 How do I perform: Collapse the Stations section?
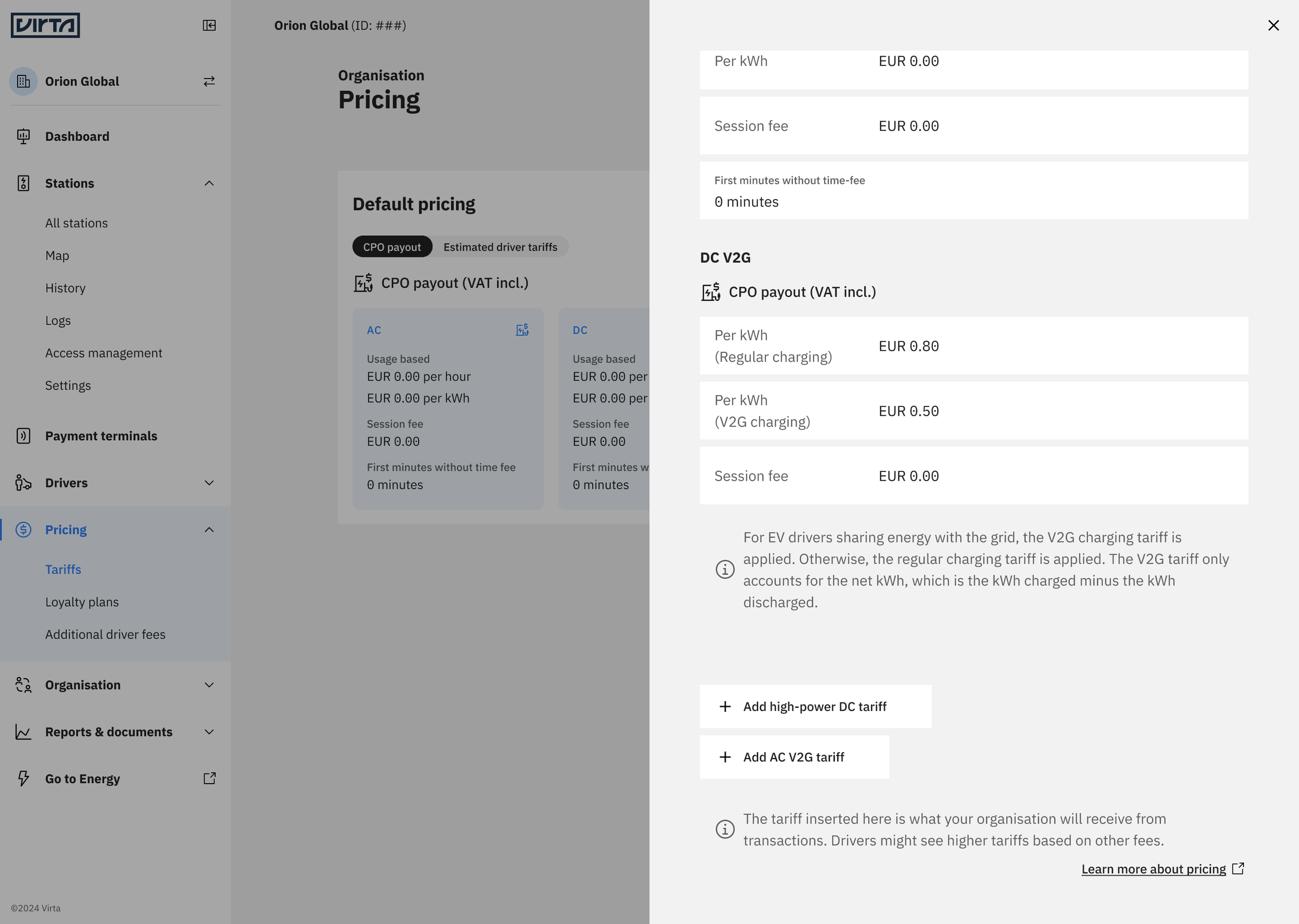[209, 182]
